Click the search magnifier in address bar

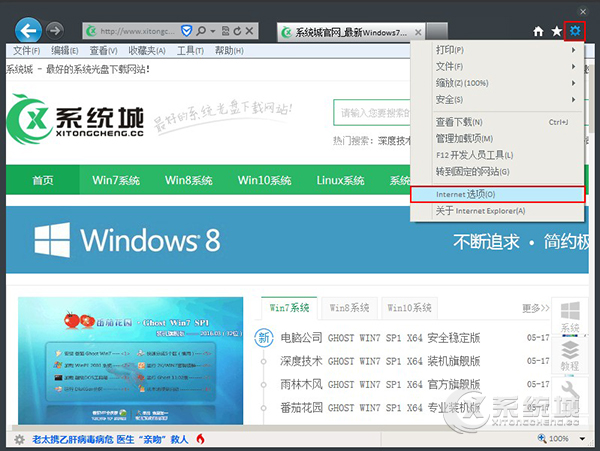[x=201, y=31]
